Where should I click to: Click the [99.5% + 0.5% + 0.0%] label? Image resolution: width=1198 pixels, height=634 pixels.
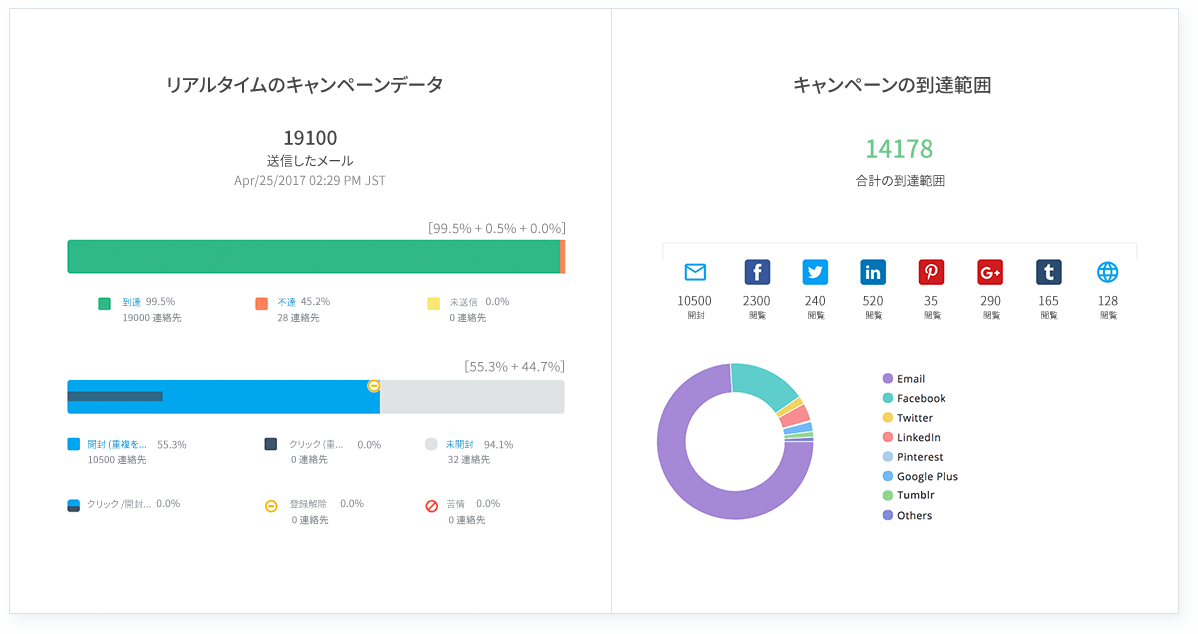497,228
